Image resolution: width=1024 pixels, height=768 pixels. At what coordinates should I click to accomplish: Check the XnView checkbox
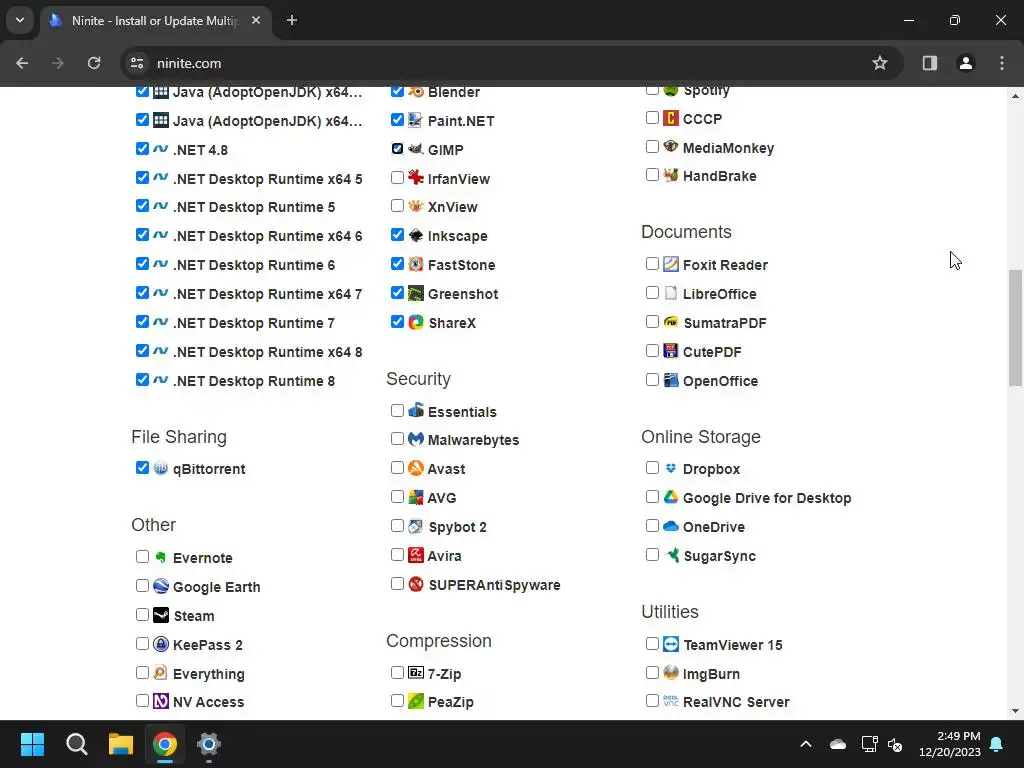(x=397, y=206)
